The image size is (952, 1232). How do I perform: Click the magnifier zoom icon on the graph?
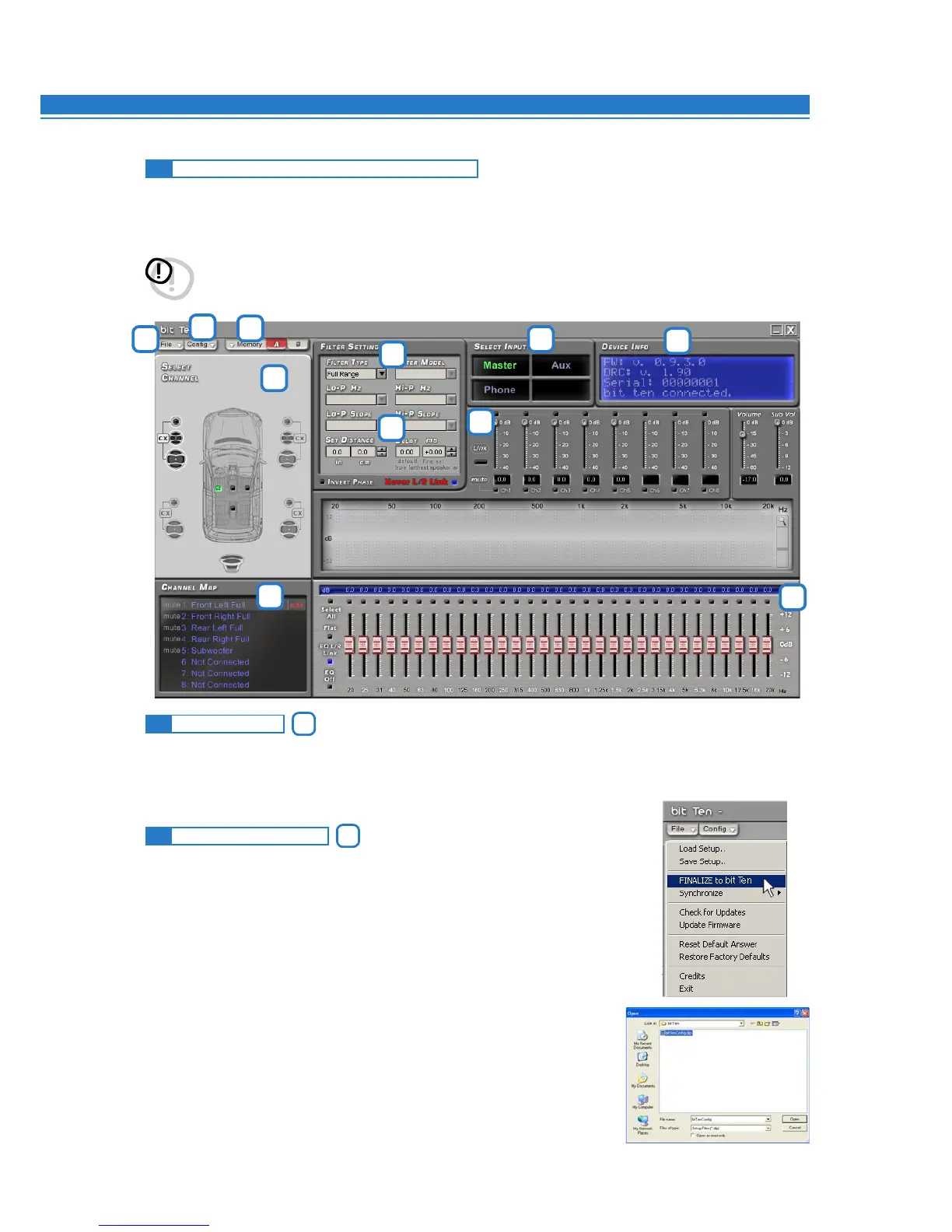(x=782, y=522)
